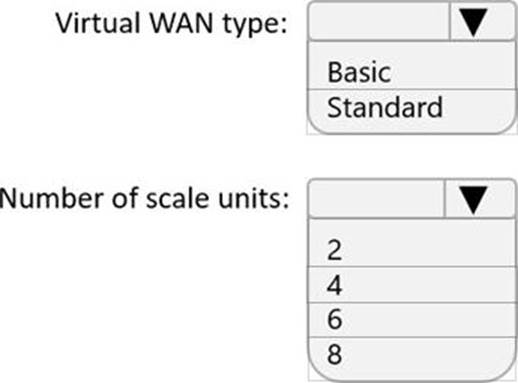This screenshot has height=383, width=518.
Task: Click the Virtual WAN type black triangle arrow
Action: 473,22
